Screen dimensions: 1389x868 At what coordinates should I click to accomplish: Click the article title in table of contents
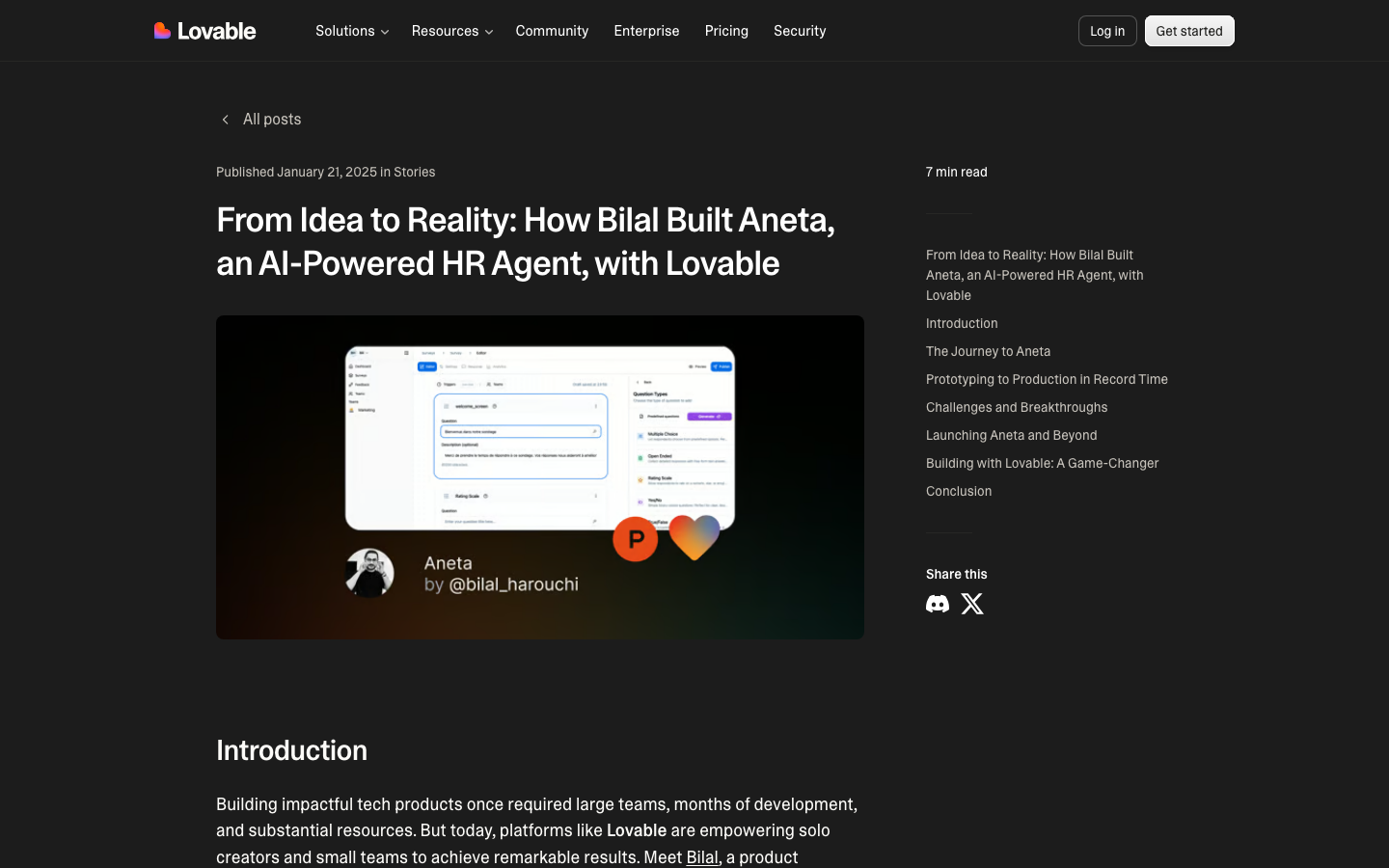(x=1035, y=275)
